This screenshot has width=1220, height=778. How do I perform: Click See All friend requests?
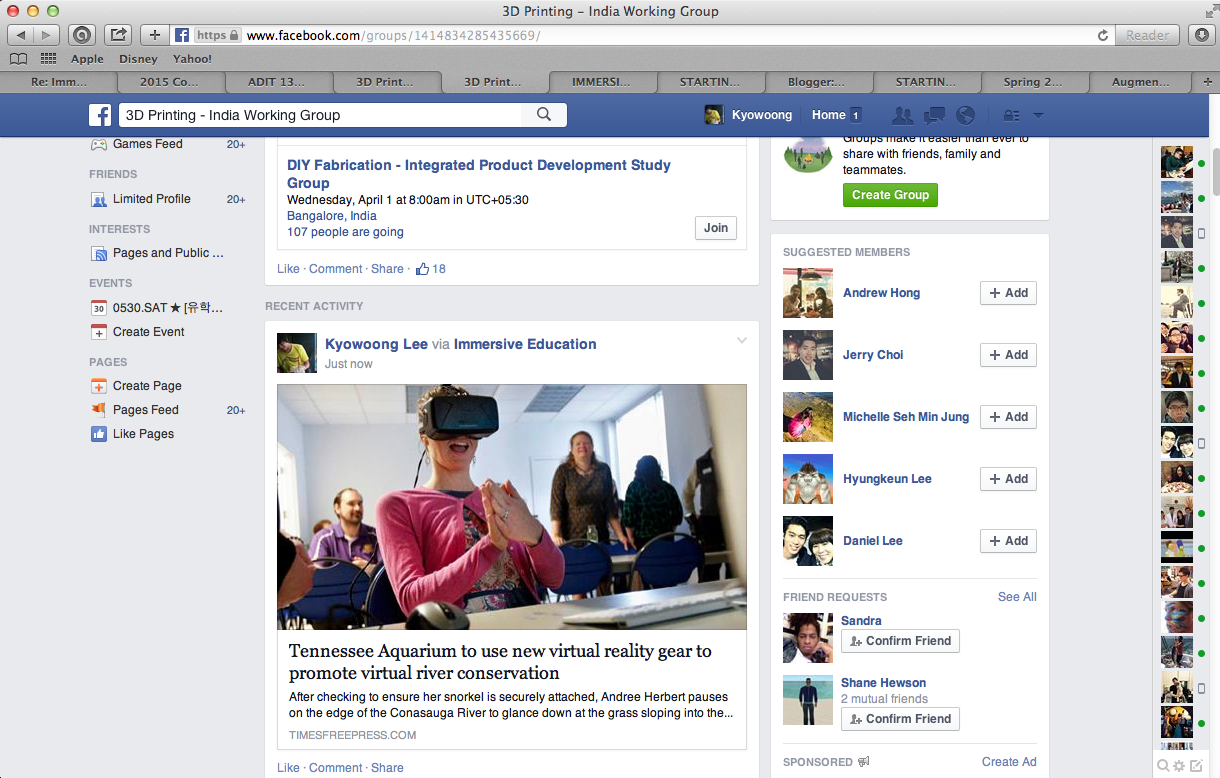click(x=1017, y=597)
